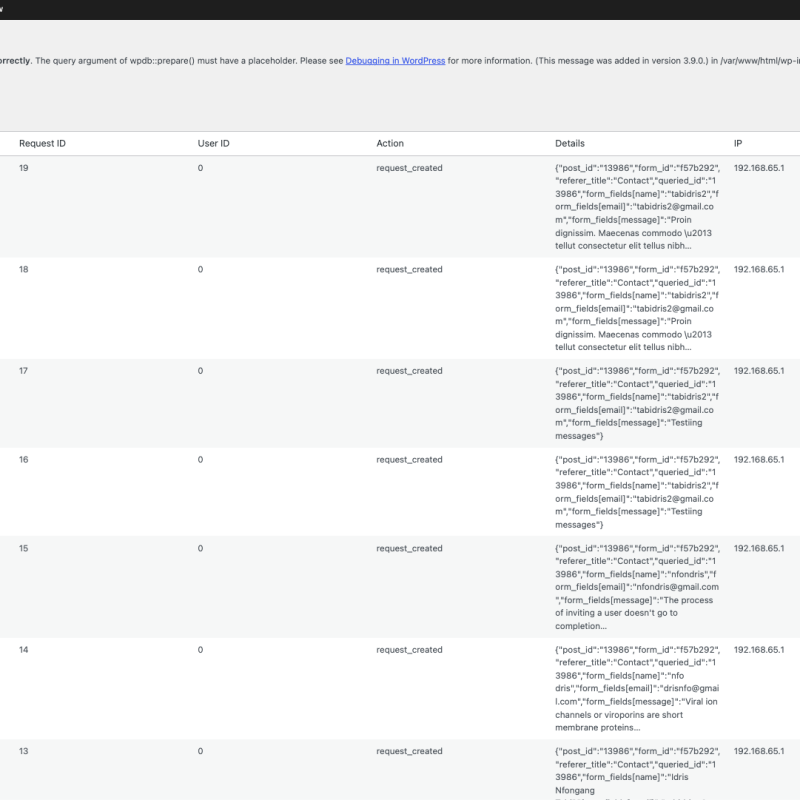
Task: Click User ID 0 in row 13
Action: (x=201, y=752)
